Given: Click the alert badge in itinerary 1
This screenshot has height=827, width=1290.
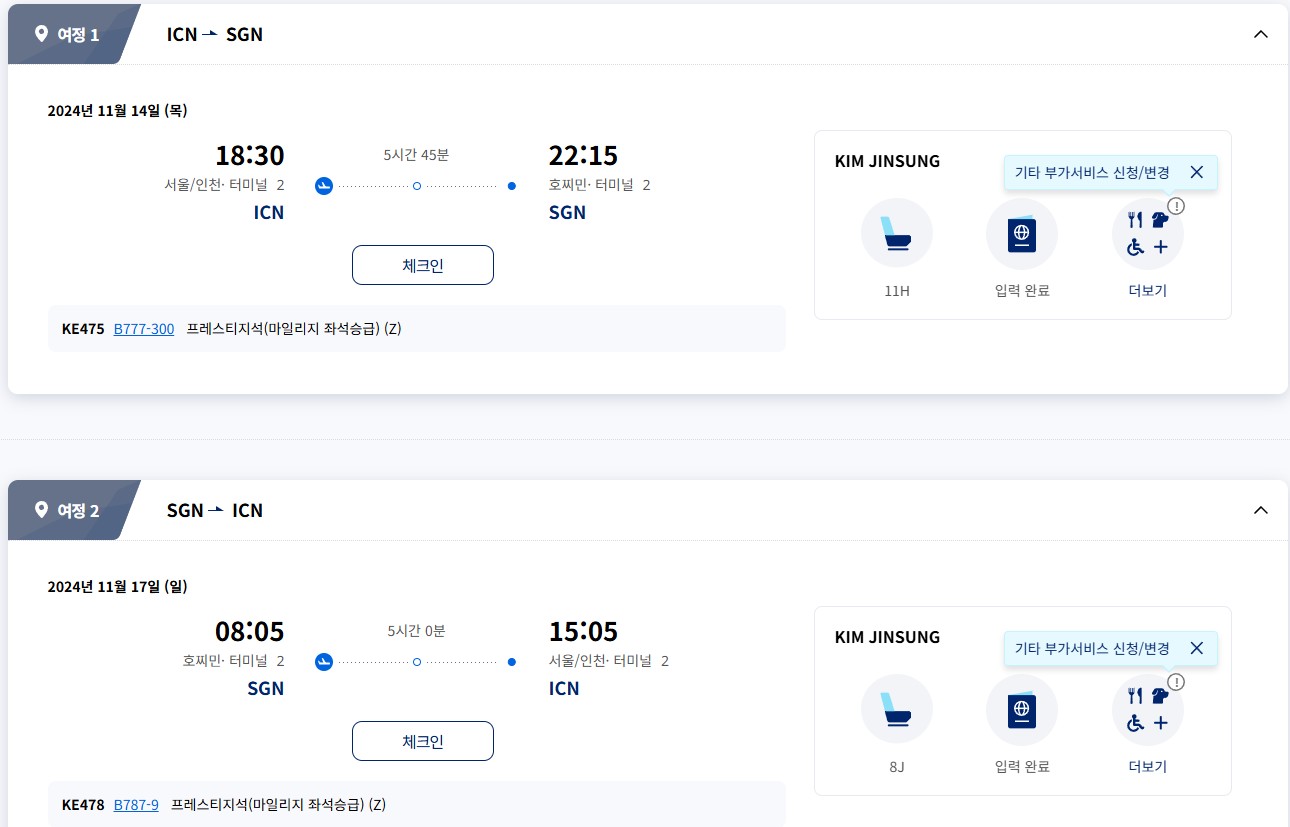Looking at the screenshot, I should coord(1176,206).
